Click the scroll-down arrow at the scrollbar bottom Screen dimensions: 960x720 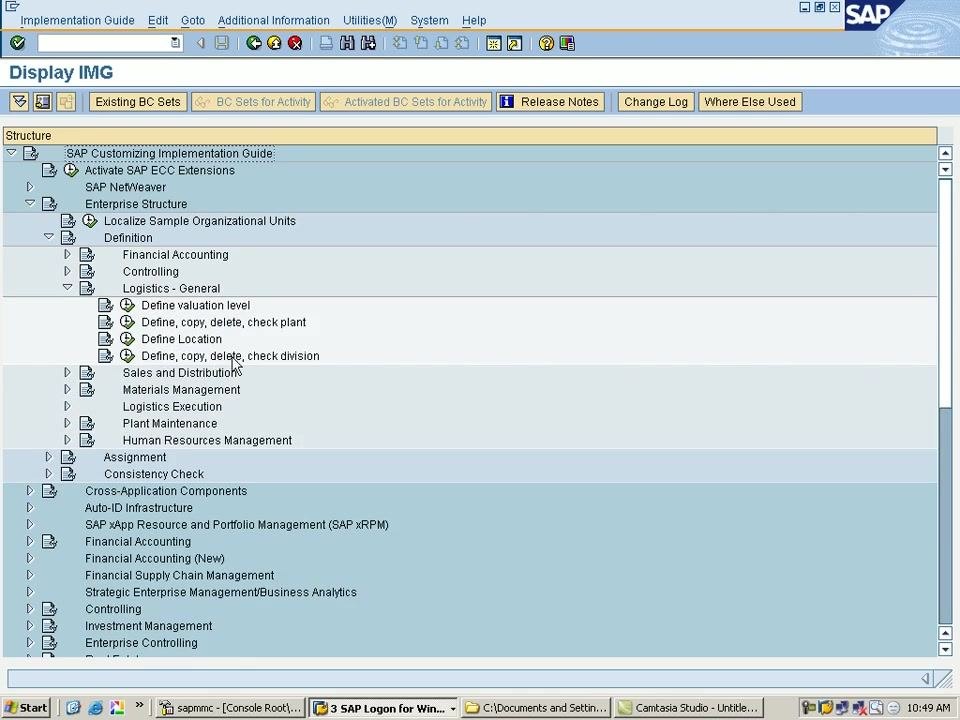tap(945, 649)
